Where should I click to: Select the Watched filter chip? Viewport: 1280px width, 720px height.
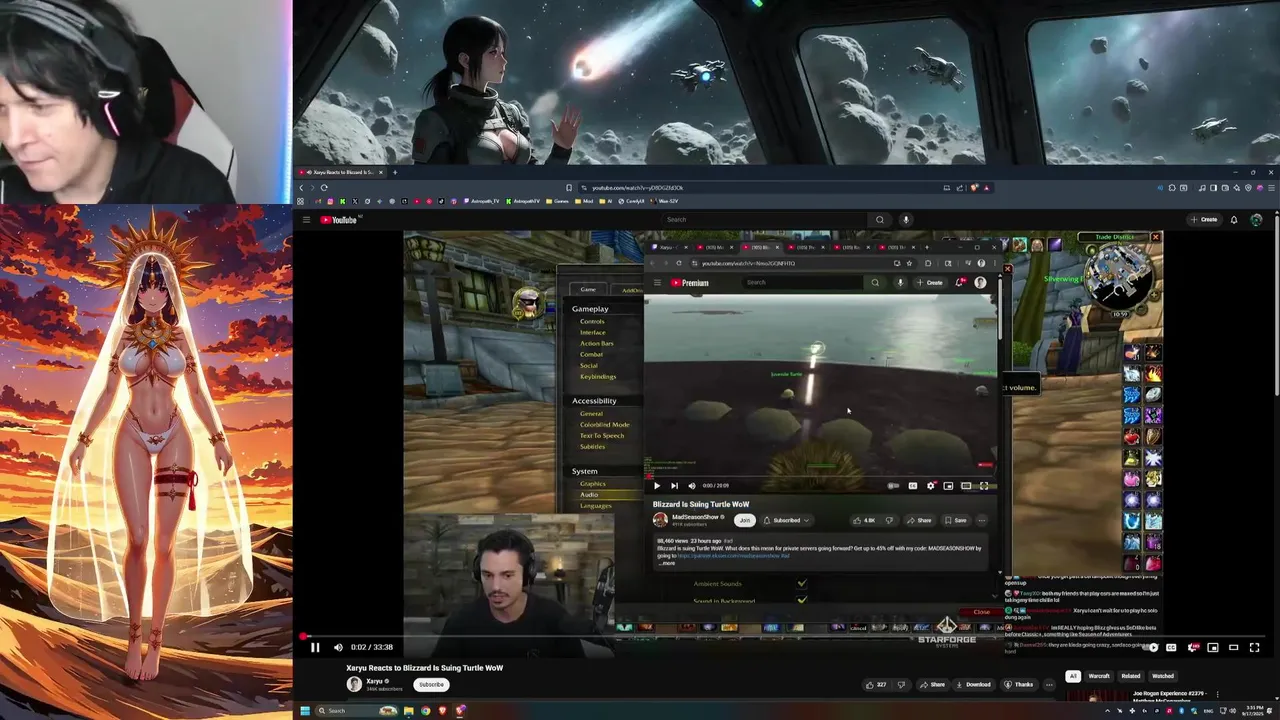(1163, 676)
